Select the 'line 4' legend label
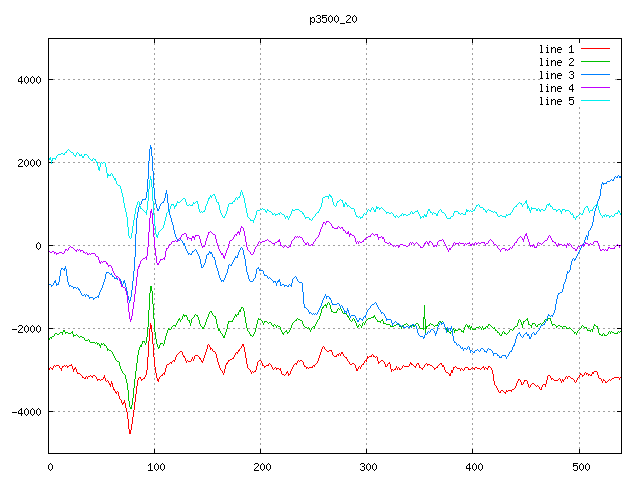640x480 pixels. pos(556,88)
